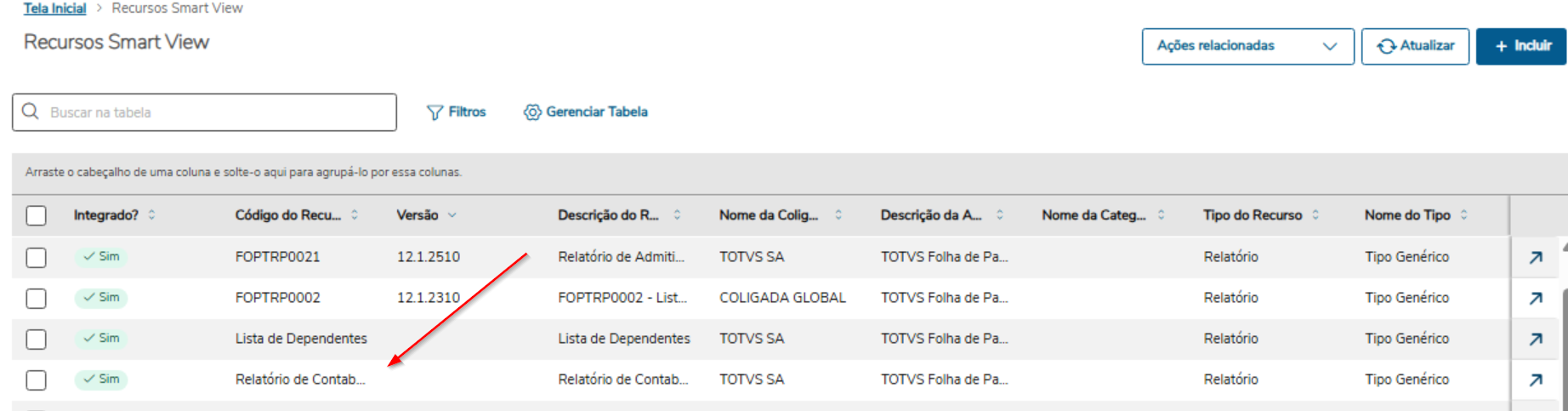Image resolution: width=1568 pixels, height=411 pixels.
Task: Click the Incluir button
Action: click(1521, 46)
